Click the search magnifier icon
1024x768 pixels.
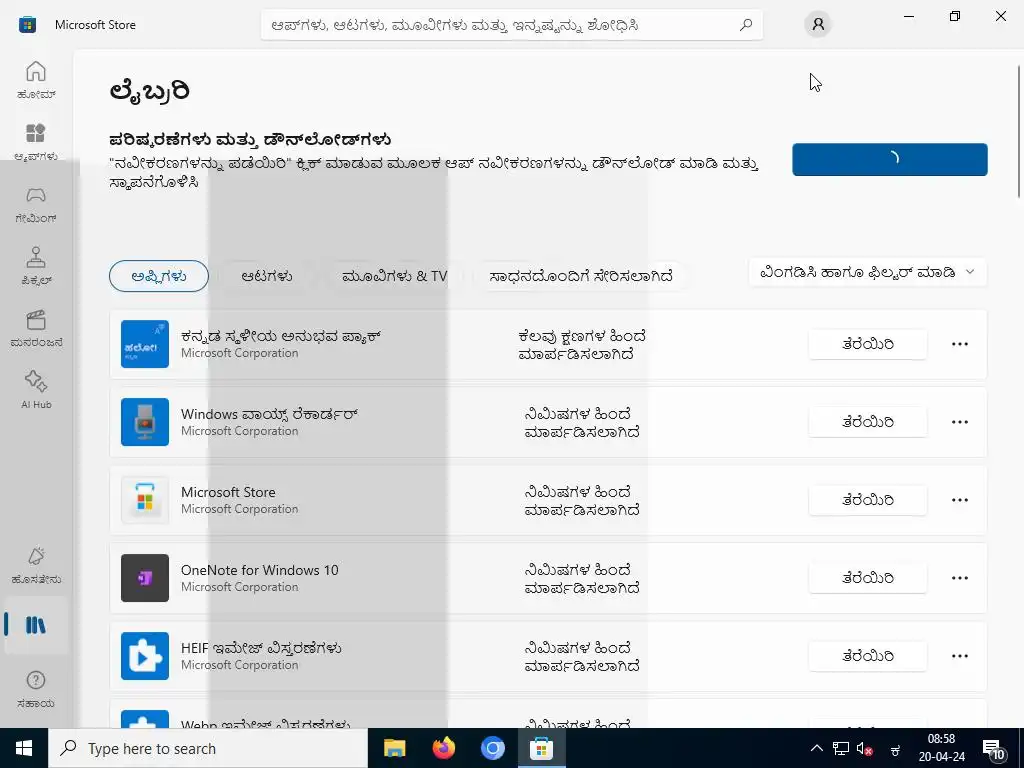pos(745,25)
